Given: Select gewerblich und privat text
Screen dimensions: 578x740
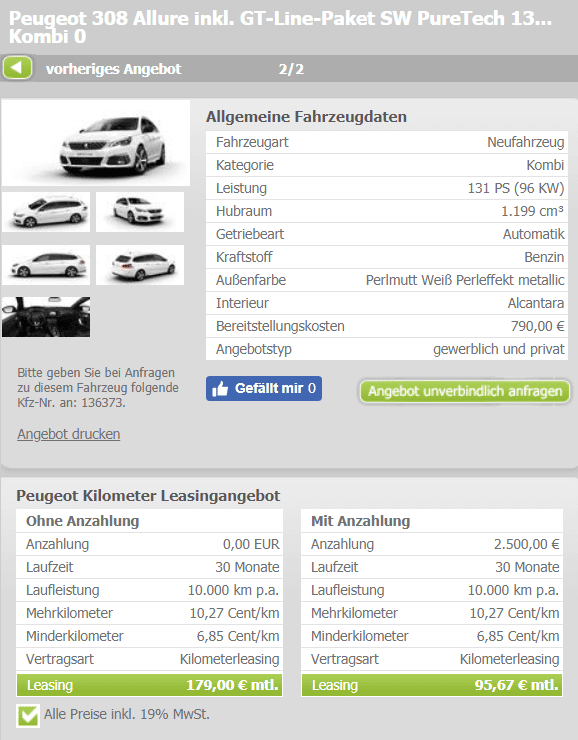Looking at the screenshot, I should click(499, 349).
